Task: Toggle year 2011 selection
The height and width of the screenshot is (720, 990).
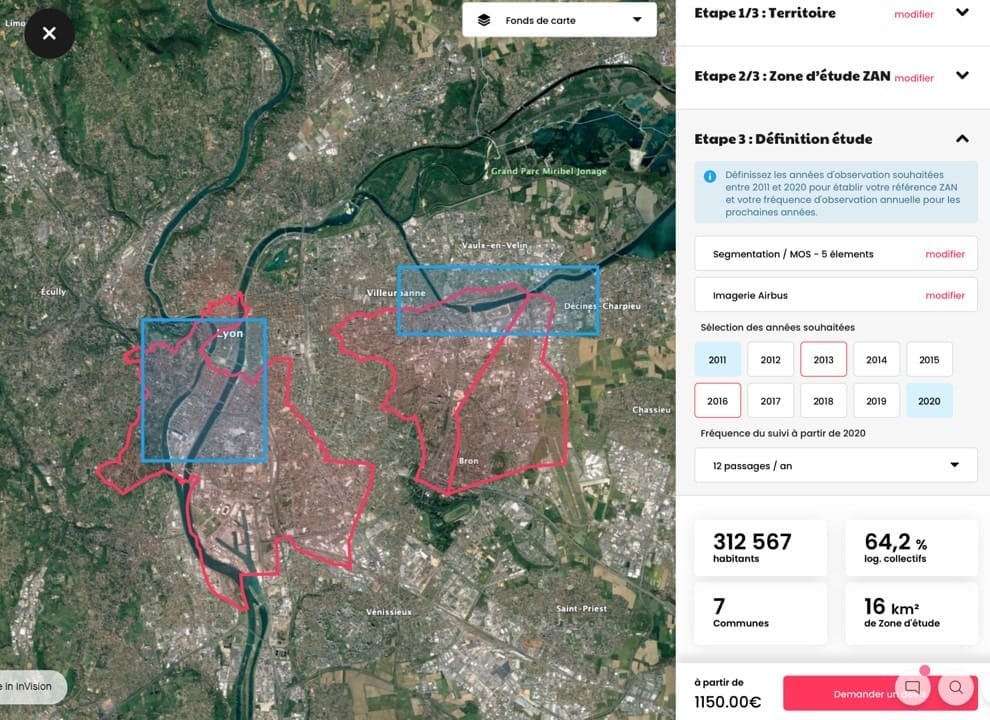Action: click(717, 360)
